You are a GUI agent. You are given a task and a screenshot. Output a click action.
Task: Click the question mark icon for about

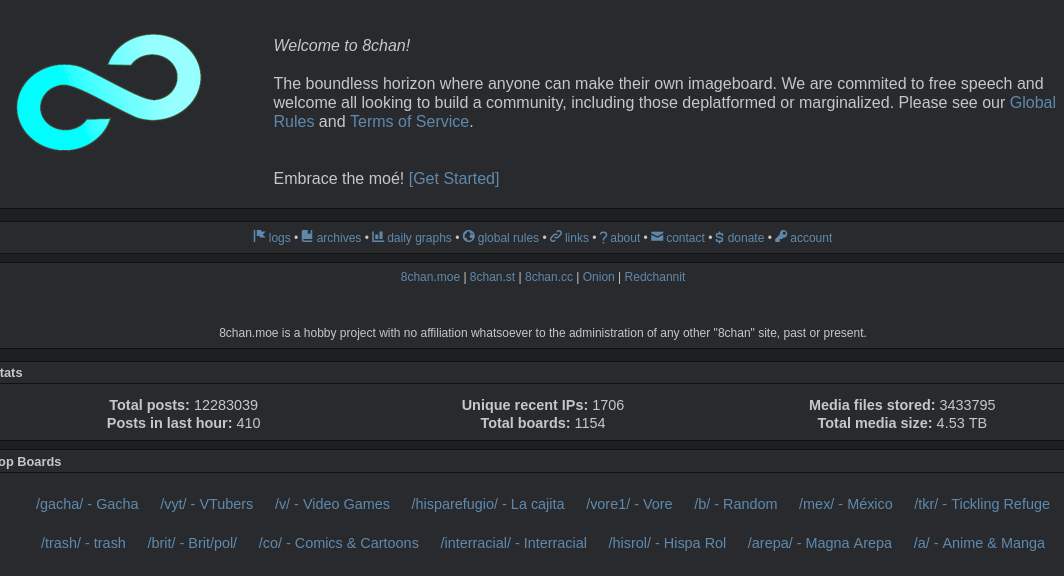coord(603,238)
